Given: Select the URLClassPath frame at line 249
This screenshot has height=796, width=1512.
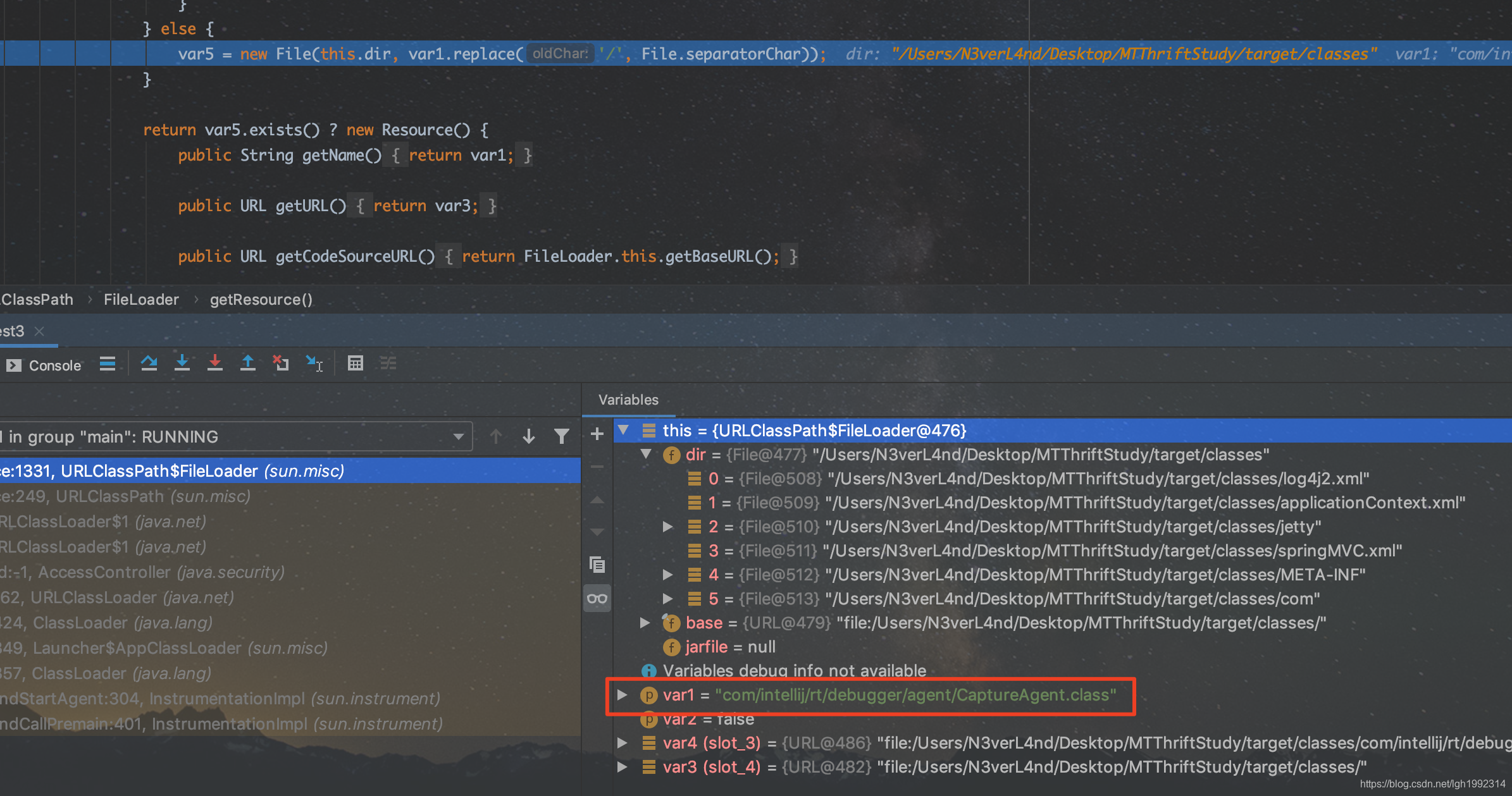Looking at the screenshot, I should tap(127, 496).
